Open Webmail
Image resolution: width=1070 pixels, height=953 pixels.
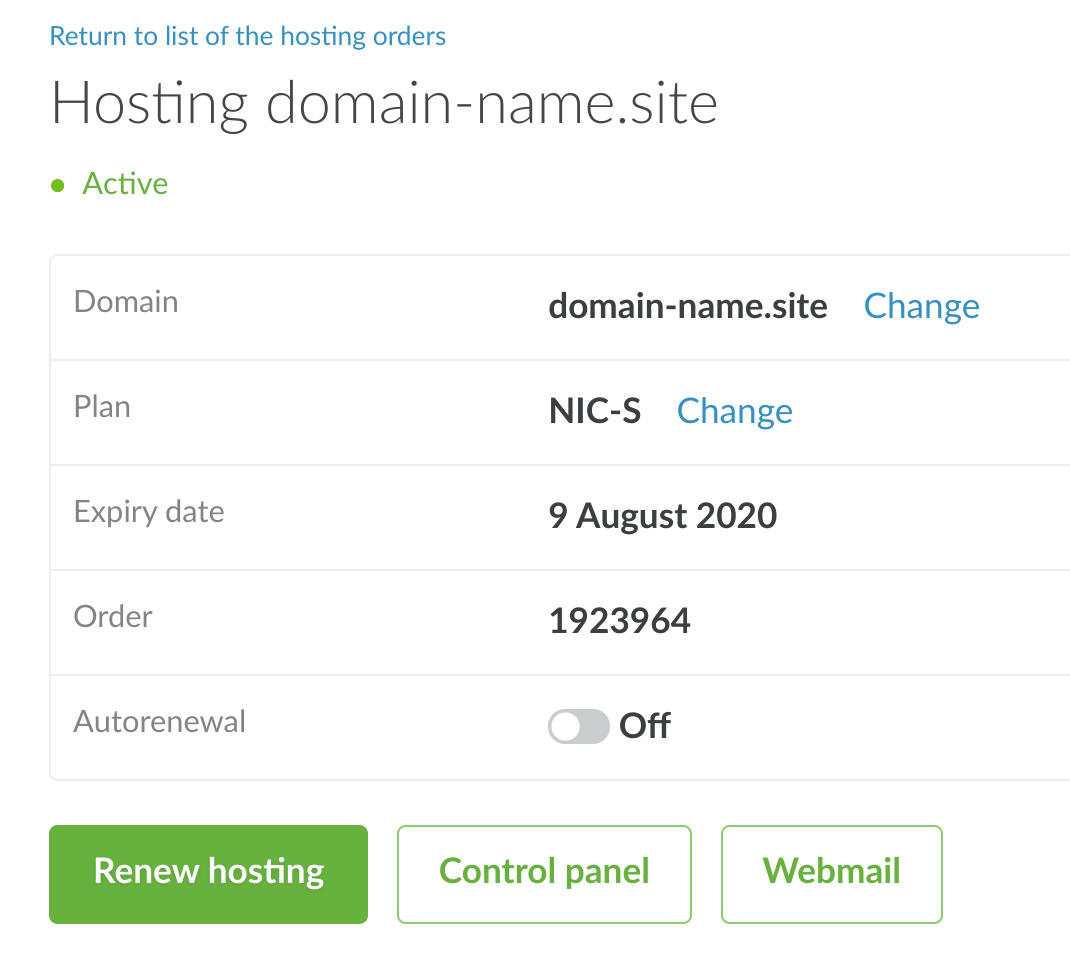click(x=831, y=873)
